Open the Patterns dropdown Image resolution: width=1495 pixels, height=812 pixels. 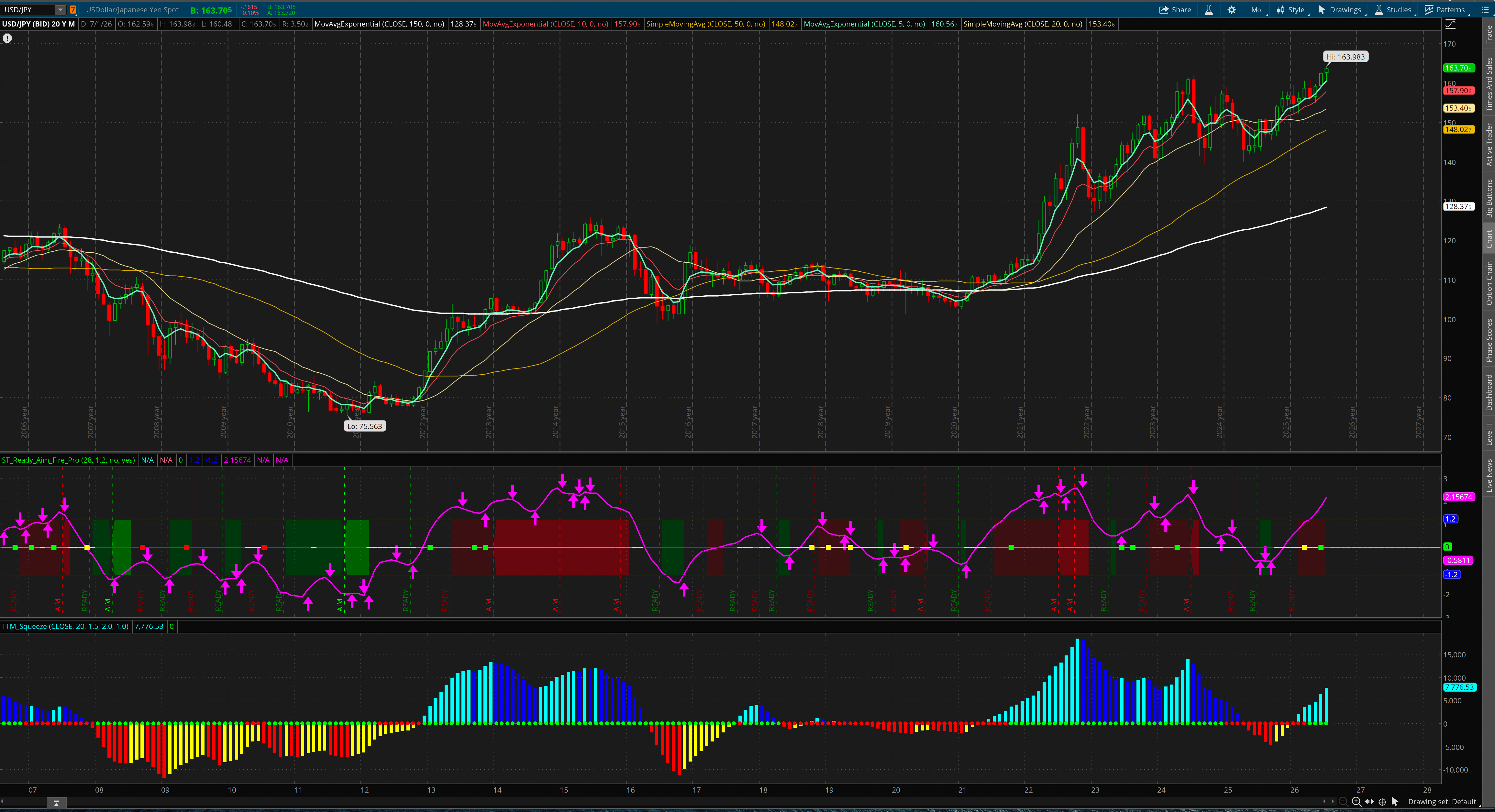click(x=1445, y=10)
